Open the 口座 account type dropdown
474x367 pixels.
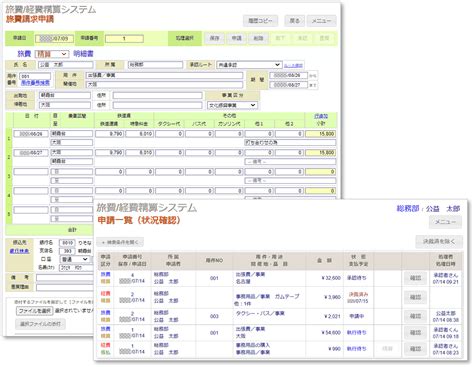74,259
